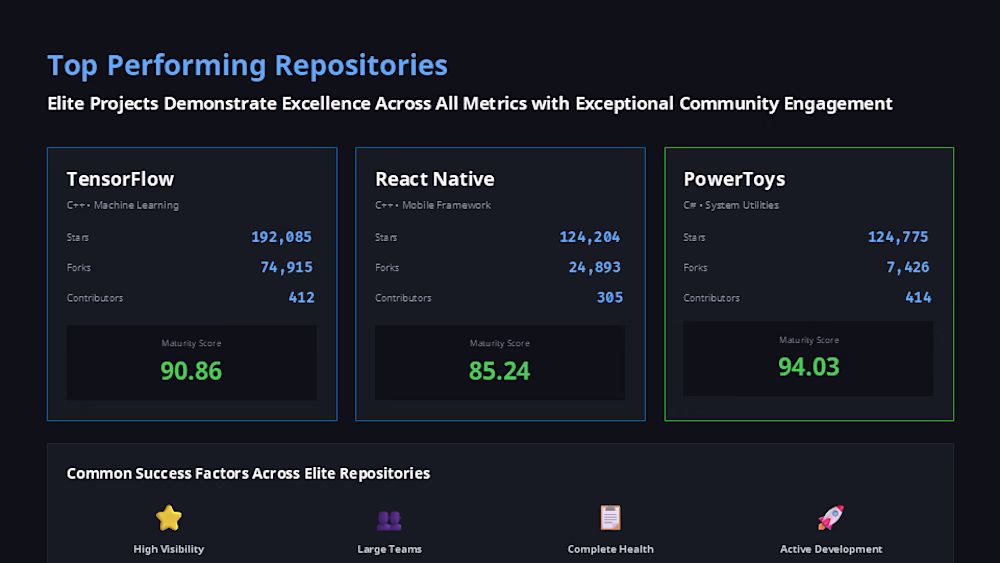Select the React Native card title

click(x=434, y=179)
